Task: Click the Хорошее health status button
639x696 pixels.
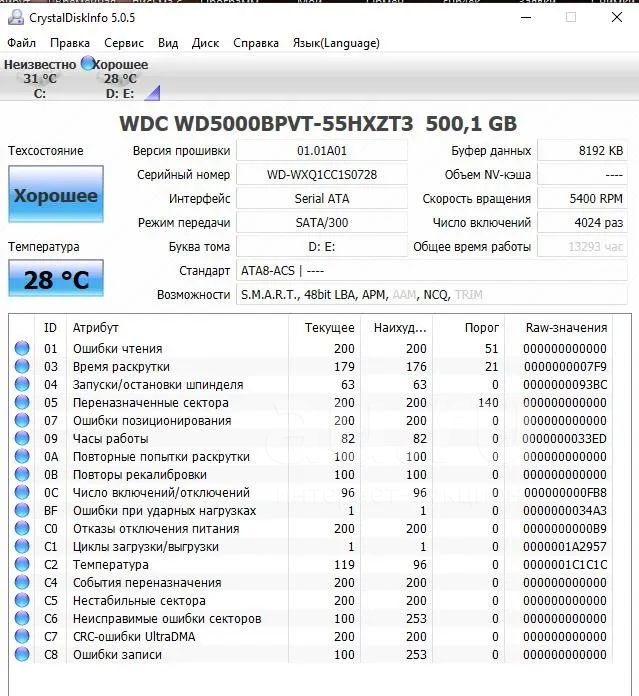Action: pos(56,194)
